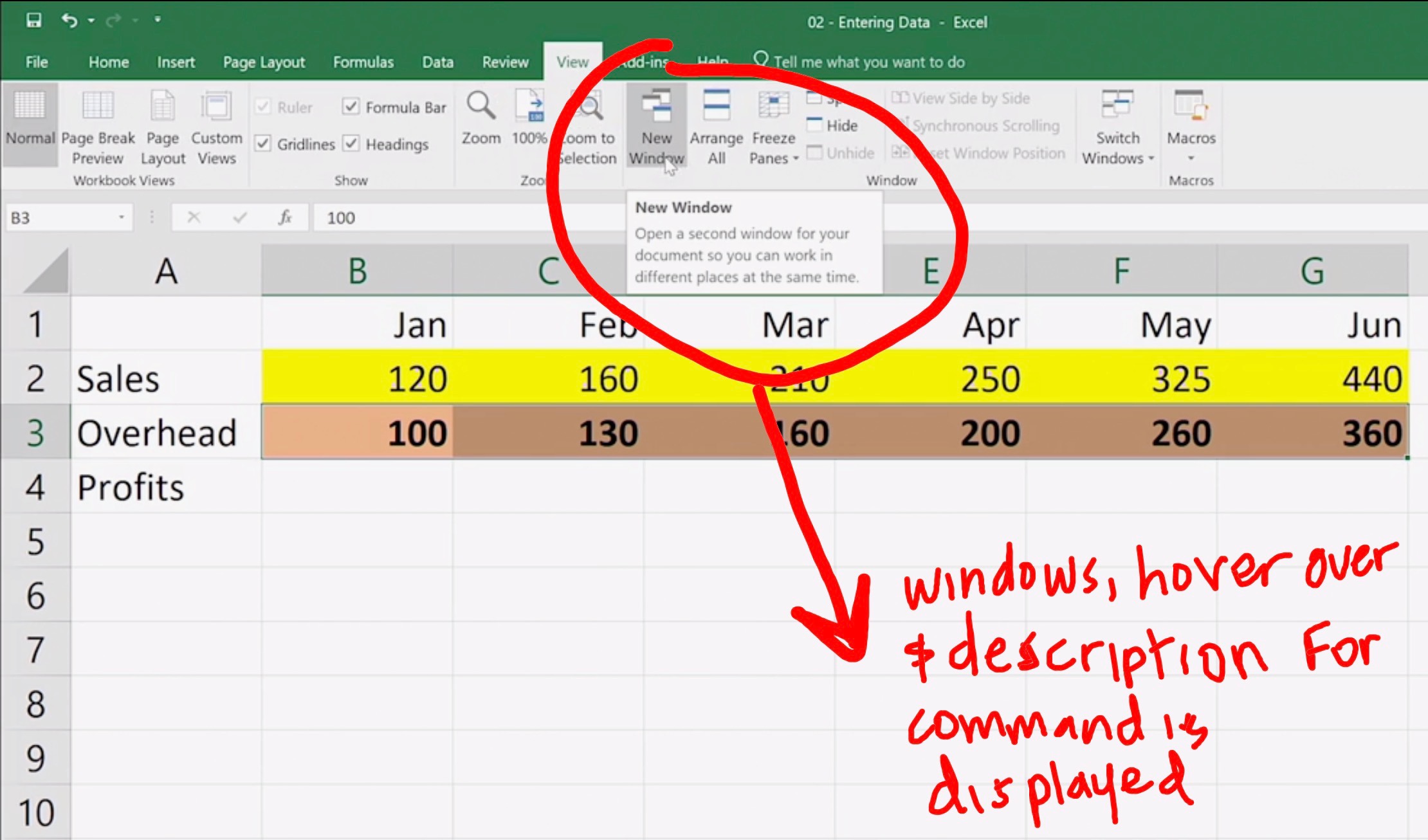Select the Overhead cell showing 260
The height and width of the screenshot is (840, 1428).
click(x=1121, y=432)
